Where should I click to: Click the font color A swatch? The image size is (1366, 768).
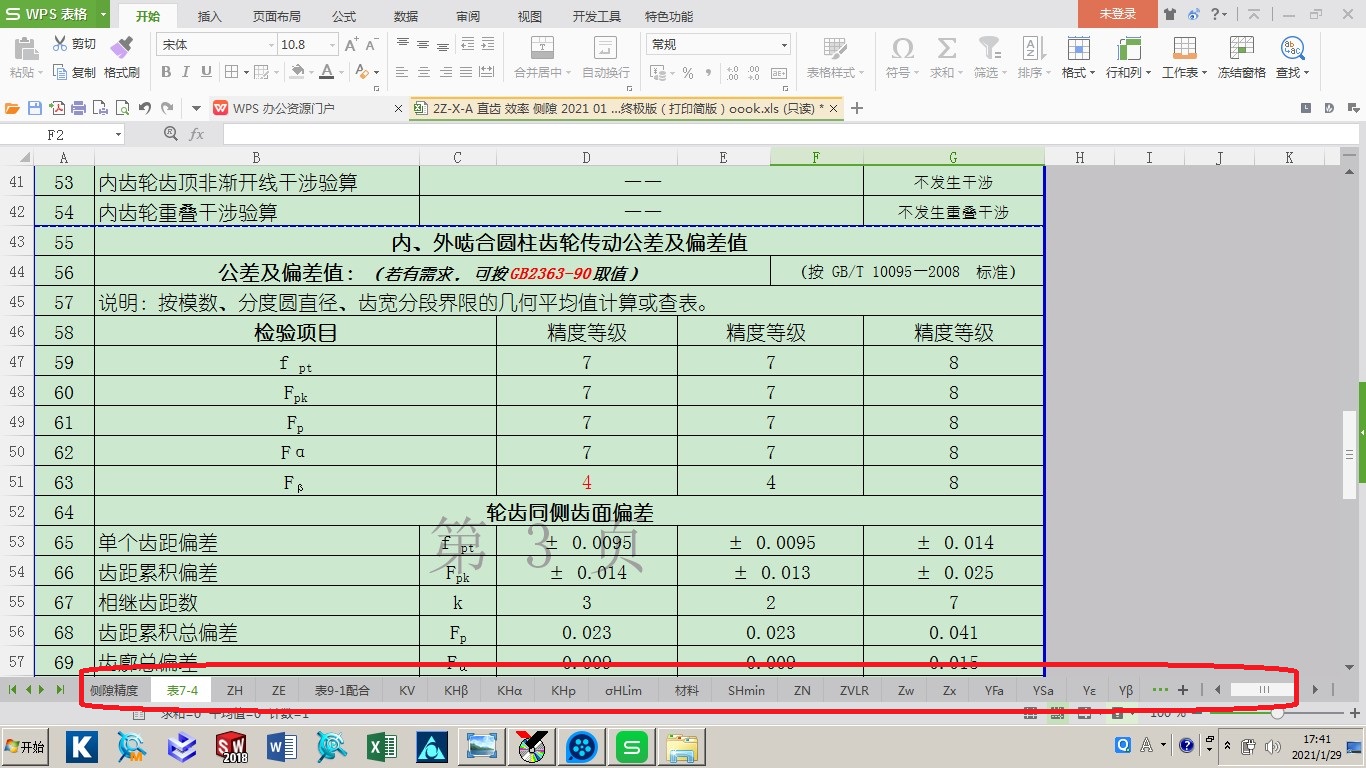326,72
